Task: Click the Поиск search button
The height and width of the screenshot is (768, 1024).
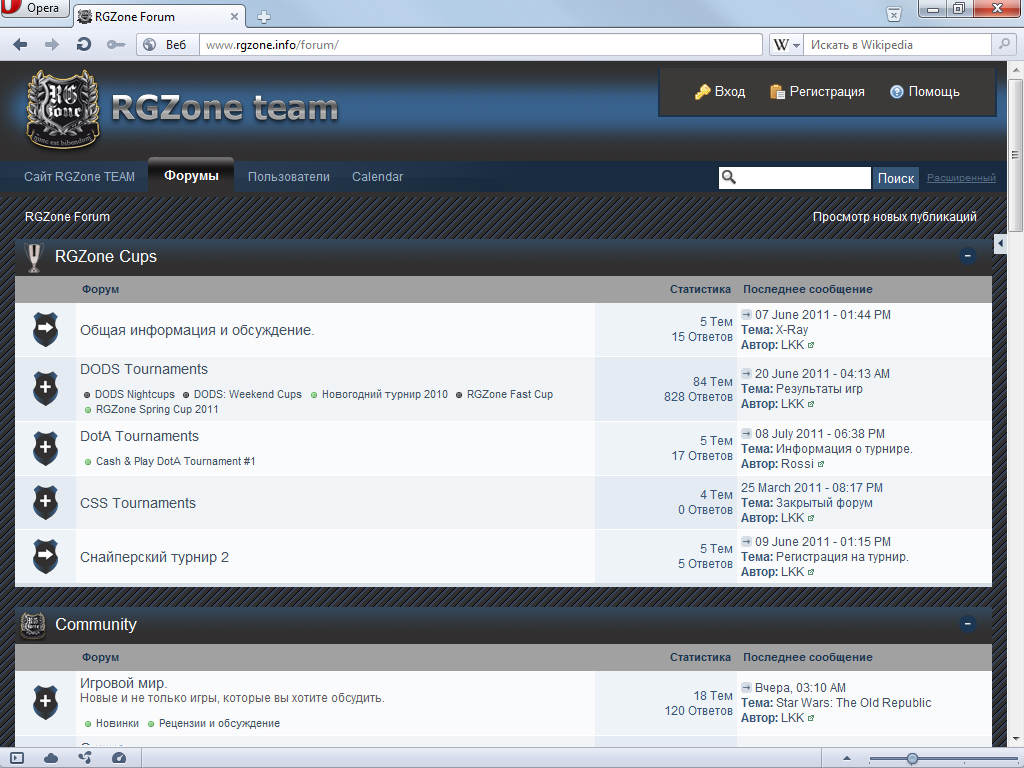Action: (895, 178)
